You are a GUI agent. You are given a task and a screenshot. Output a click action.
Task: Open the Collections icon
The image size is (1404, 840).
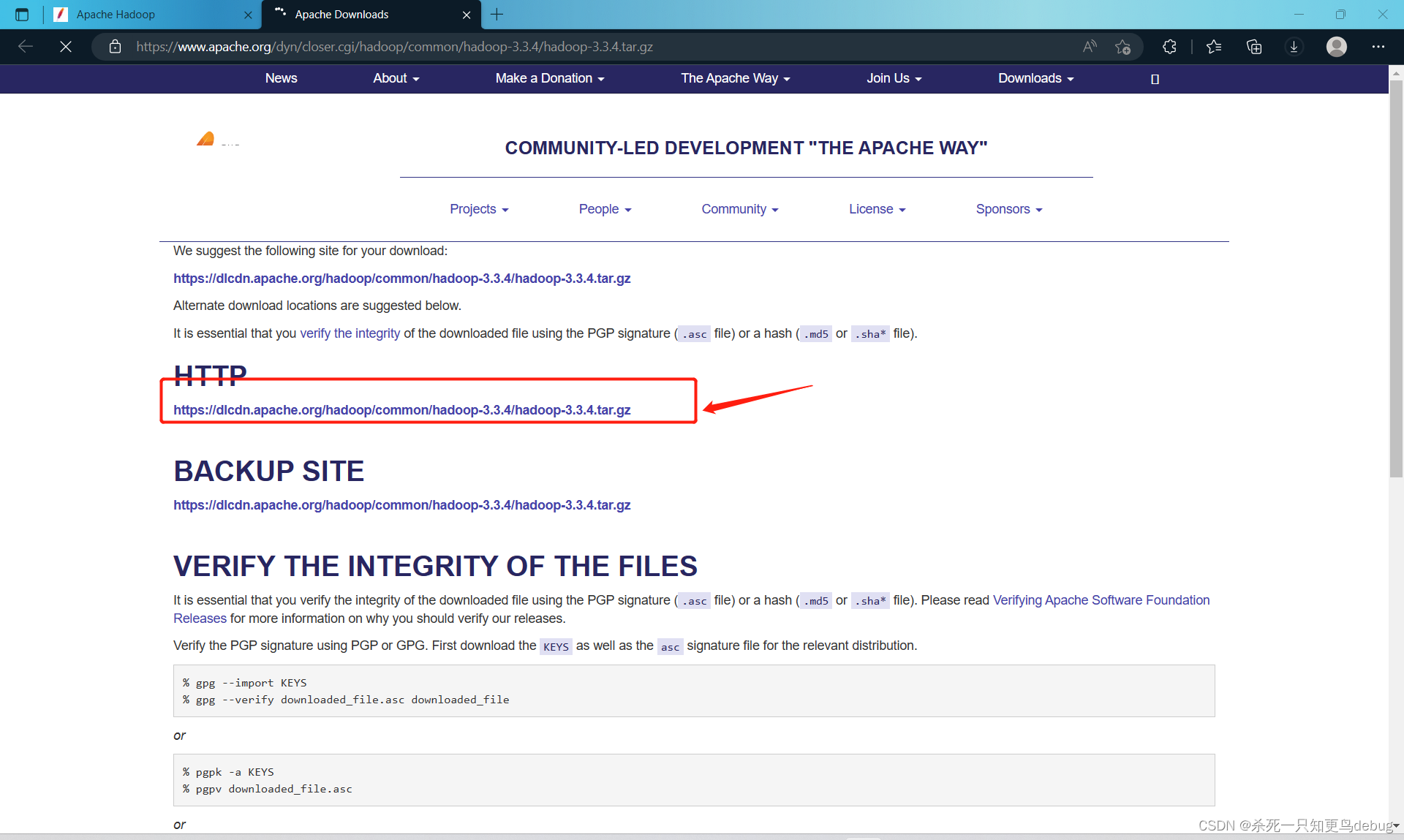(x=1254, y=47)
